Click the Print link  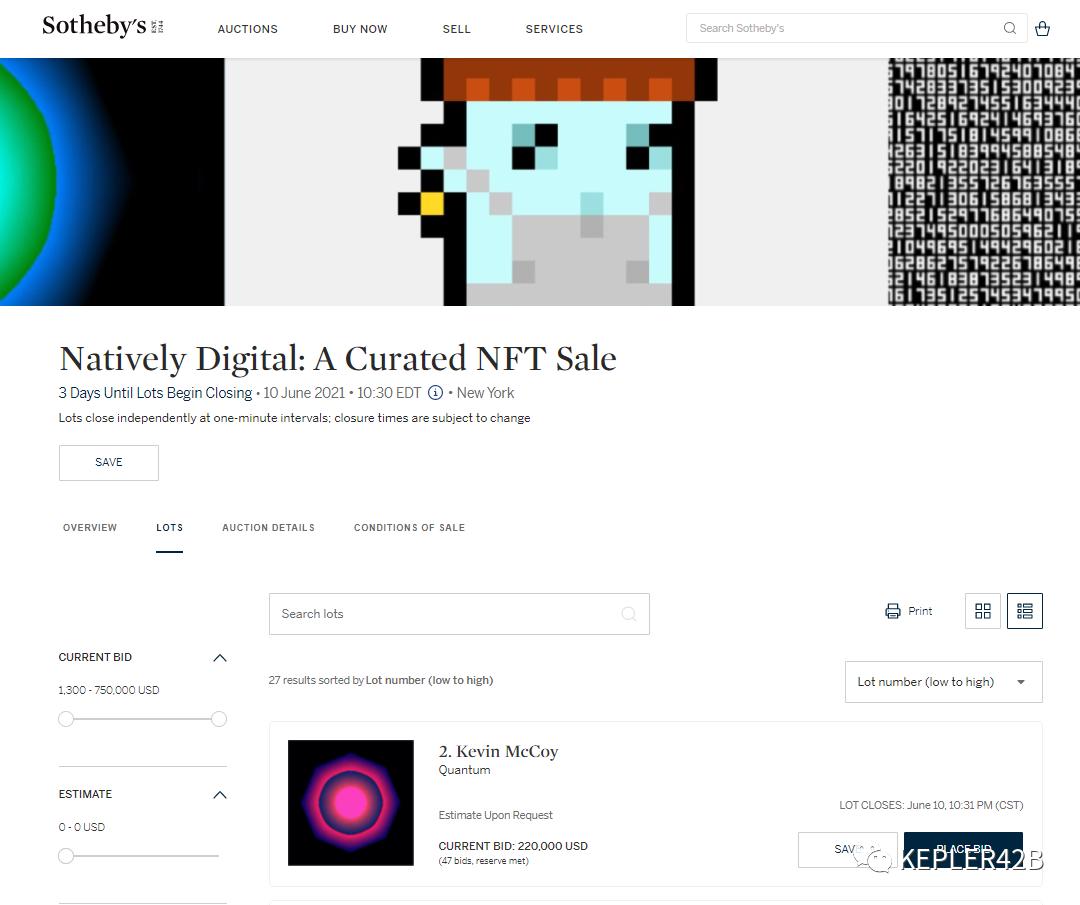click(x=920, y=611)
